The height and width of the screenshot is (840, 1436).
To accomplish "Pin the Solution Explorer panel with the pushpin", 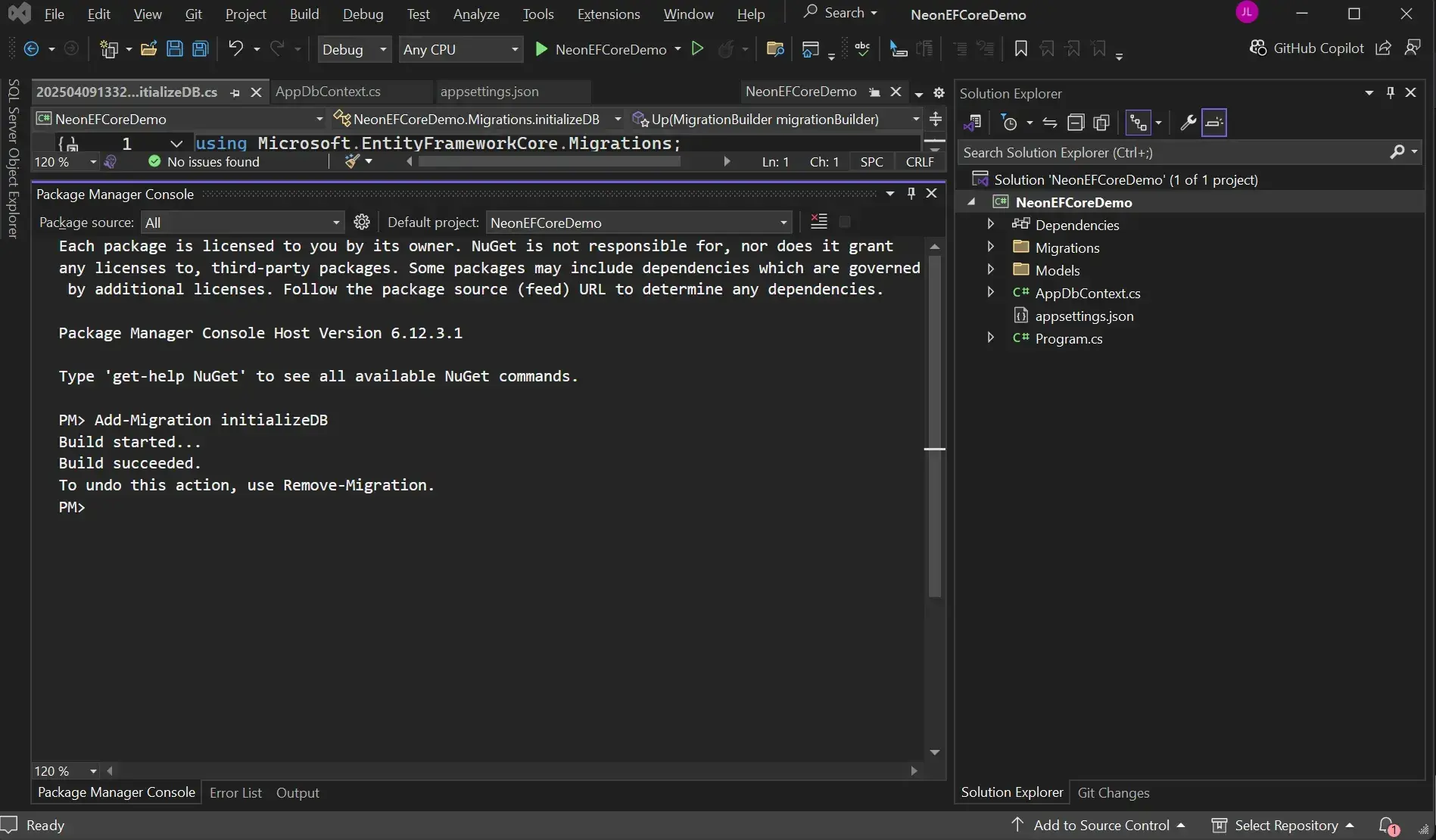I will 1390,92.
